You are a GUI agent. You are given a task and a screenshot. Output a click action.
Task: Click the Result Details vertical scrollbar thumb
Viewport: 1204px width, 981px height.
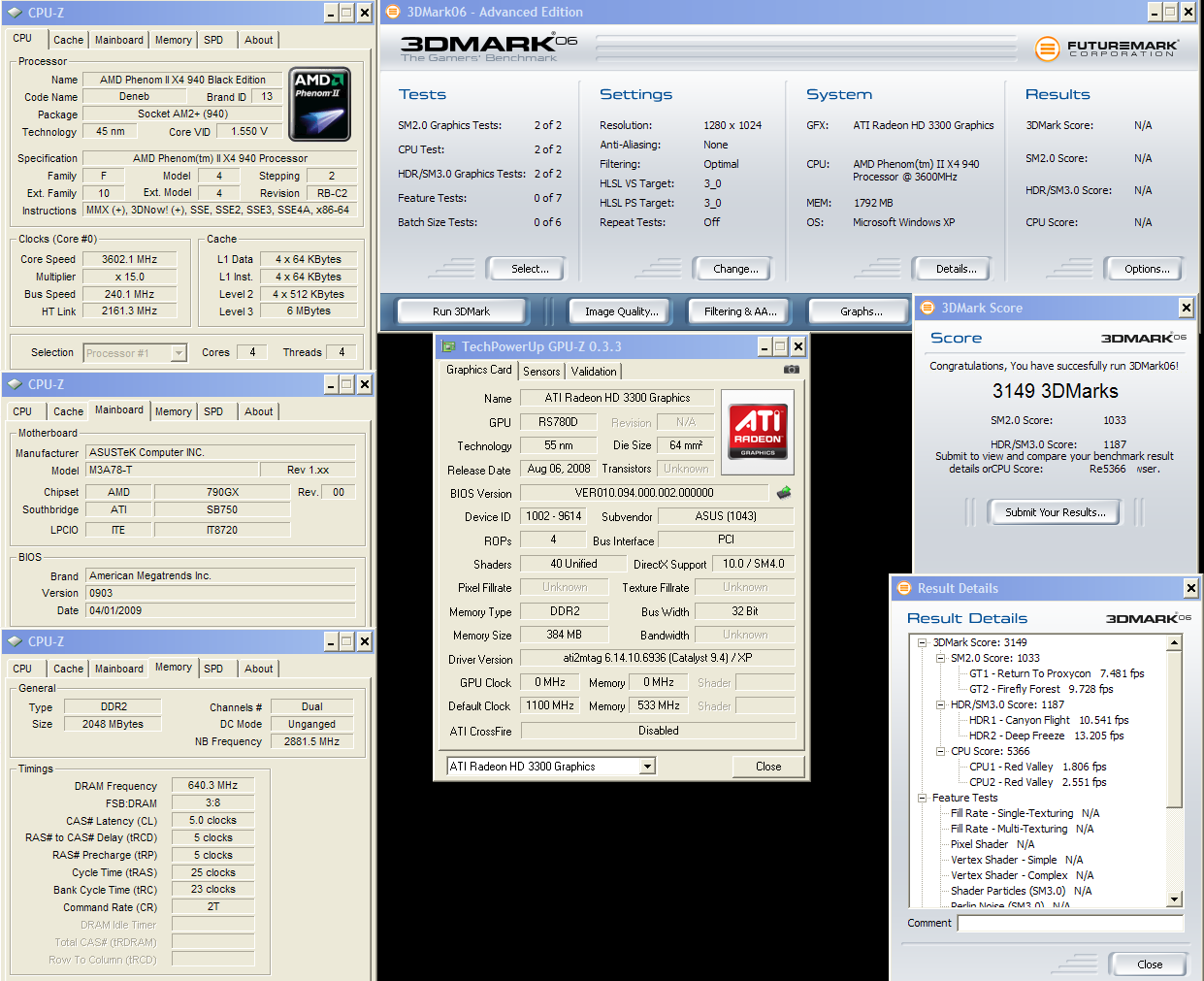(1174, 729)
